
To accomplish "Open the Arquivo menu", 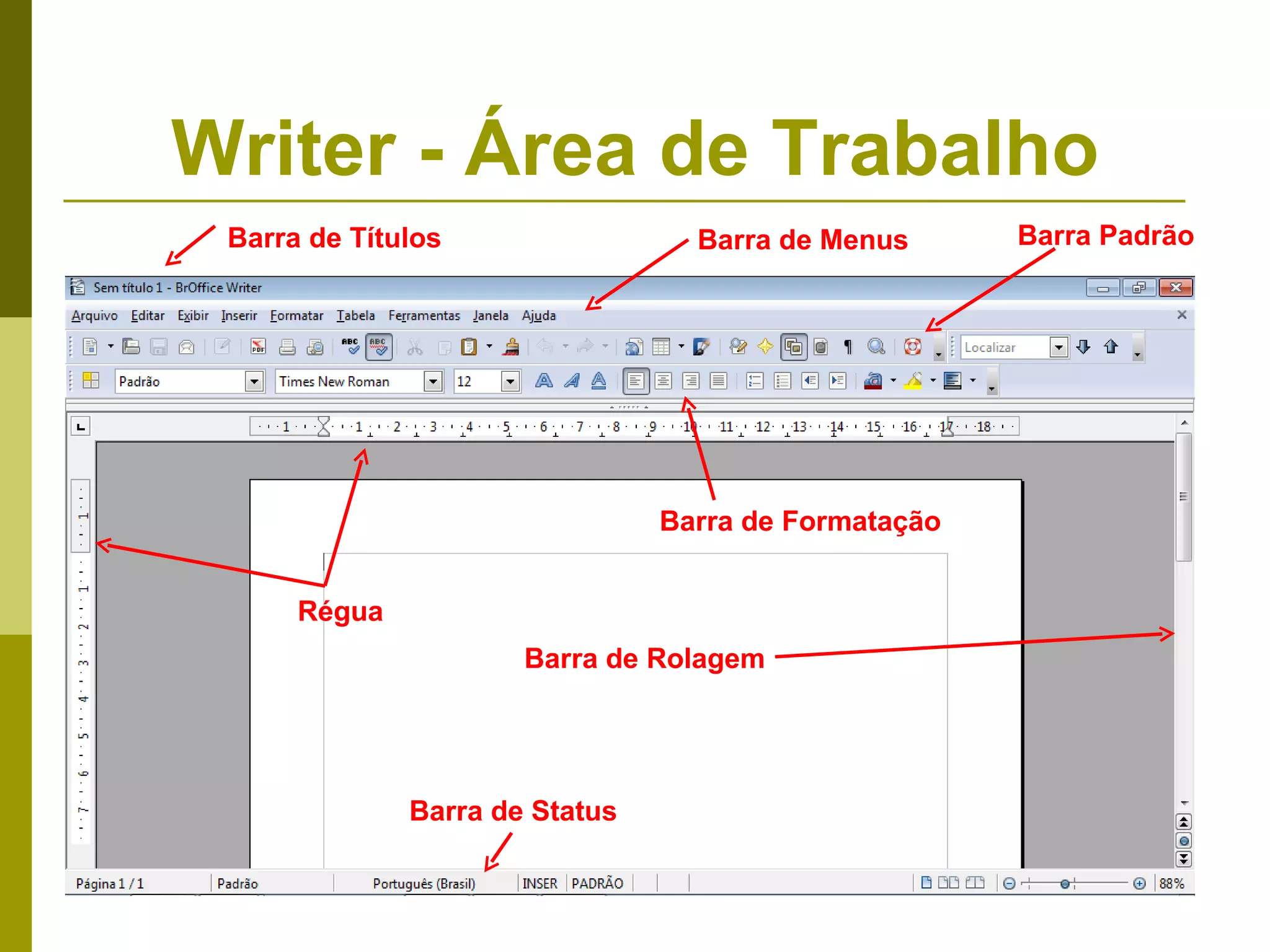I will click(94, 315).
